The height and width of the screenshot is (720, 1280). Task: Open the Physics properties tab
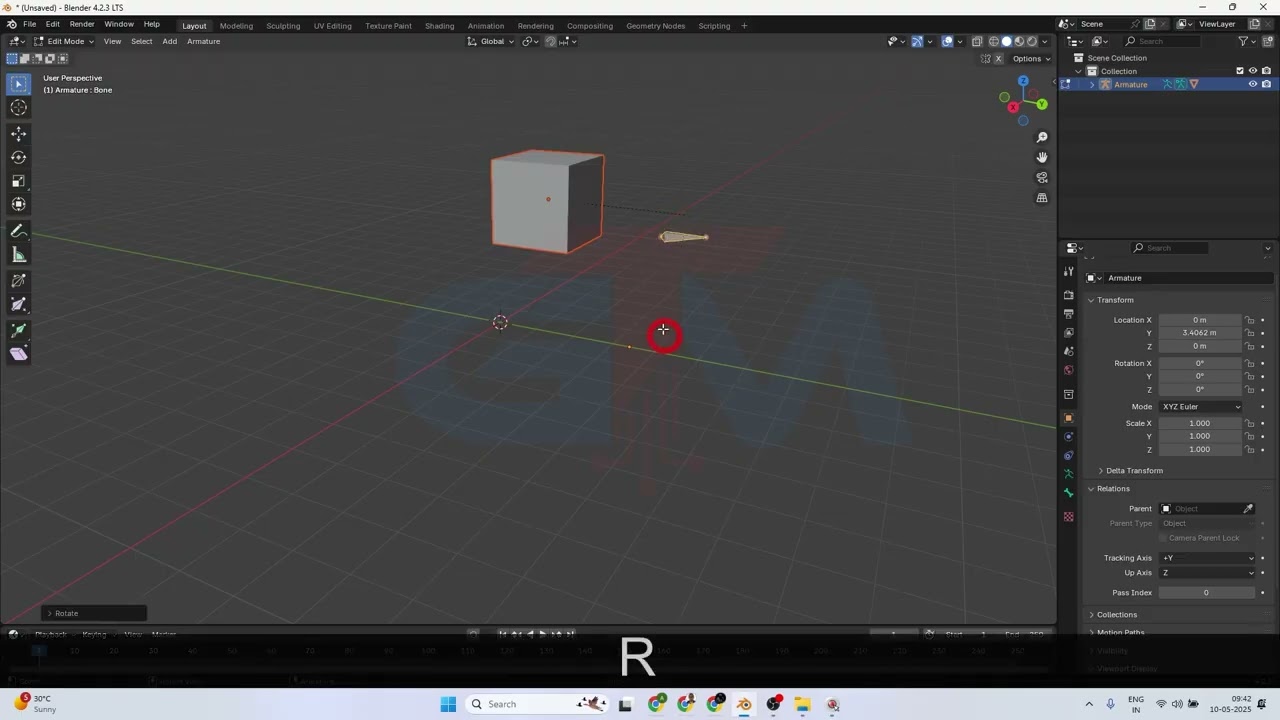click(1068, 436)
